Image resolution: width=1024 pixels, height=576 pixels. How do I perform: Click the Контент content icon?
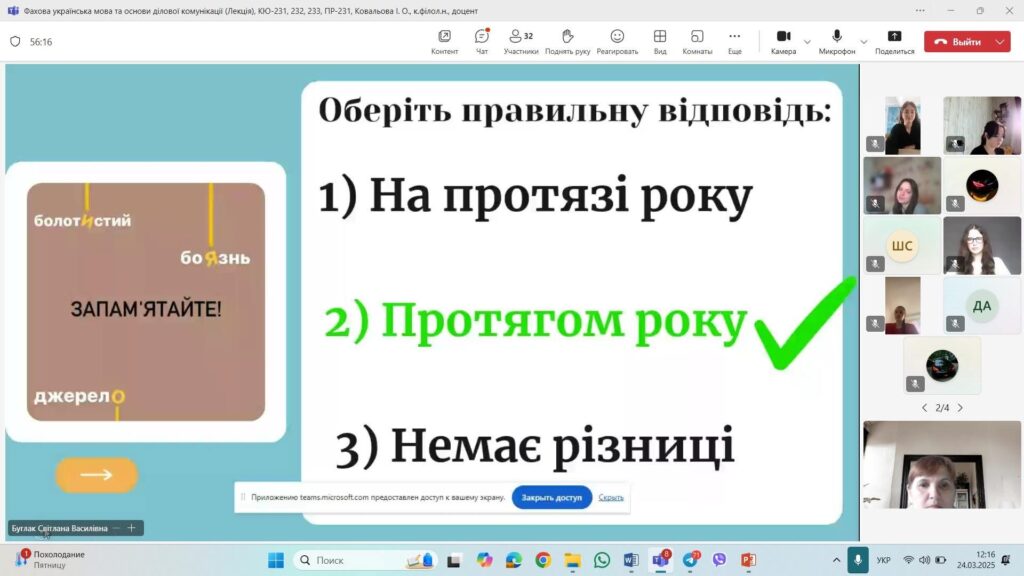[444, 41]
